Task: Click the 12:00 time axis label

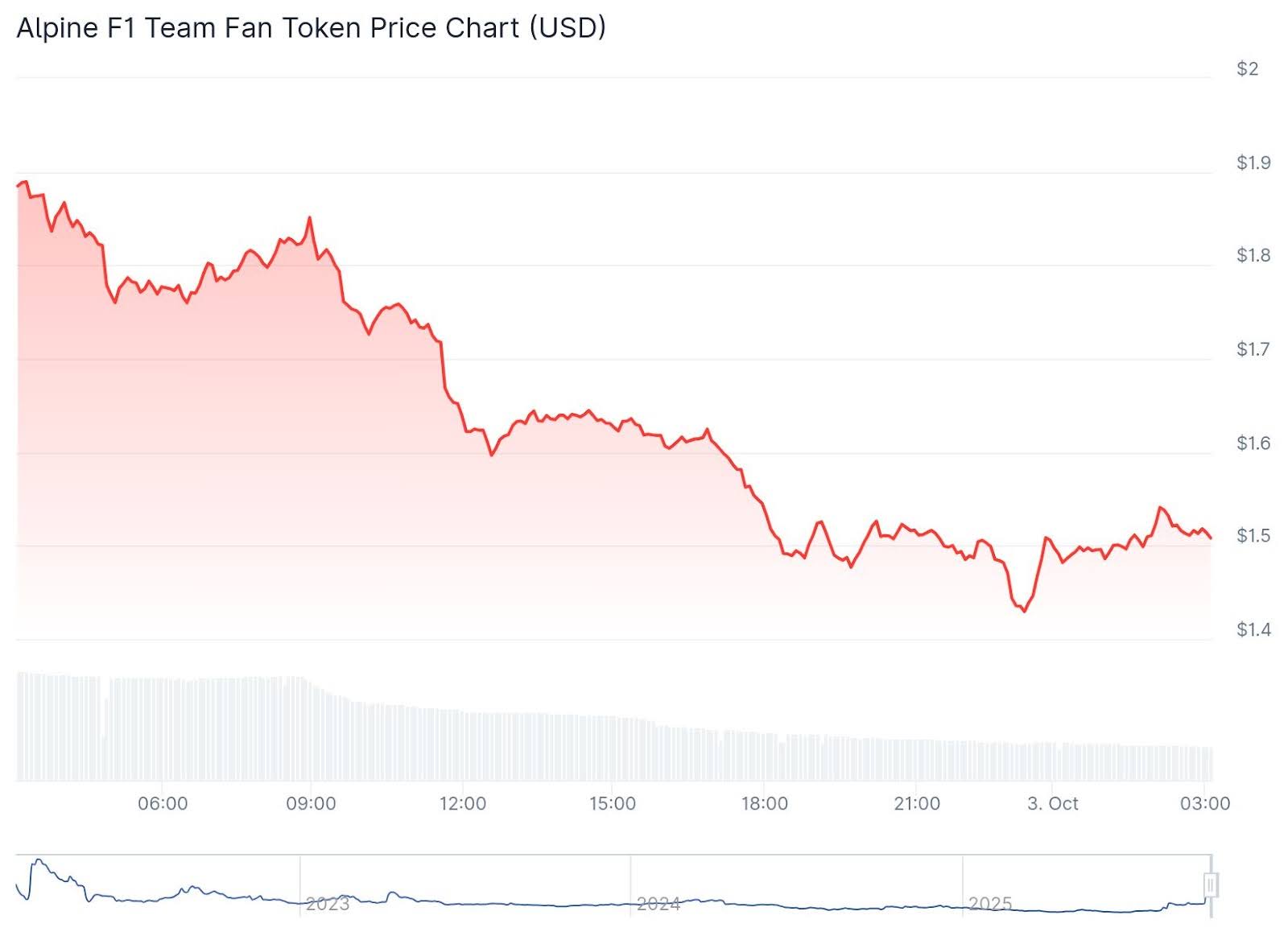Action: coord(463,803)
